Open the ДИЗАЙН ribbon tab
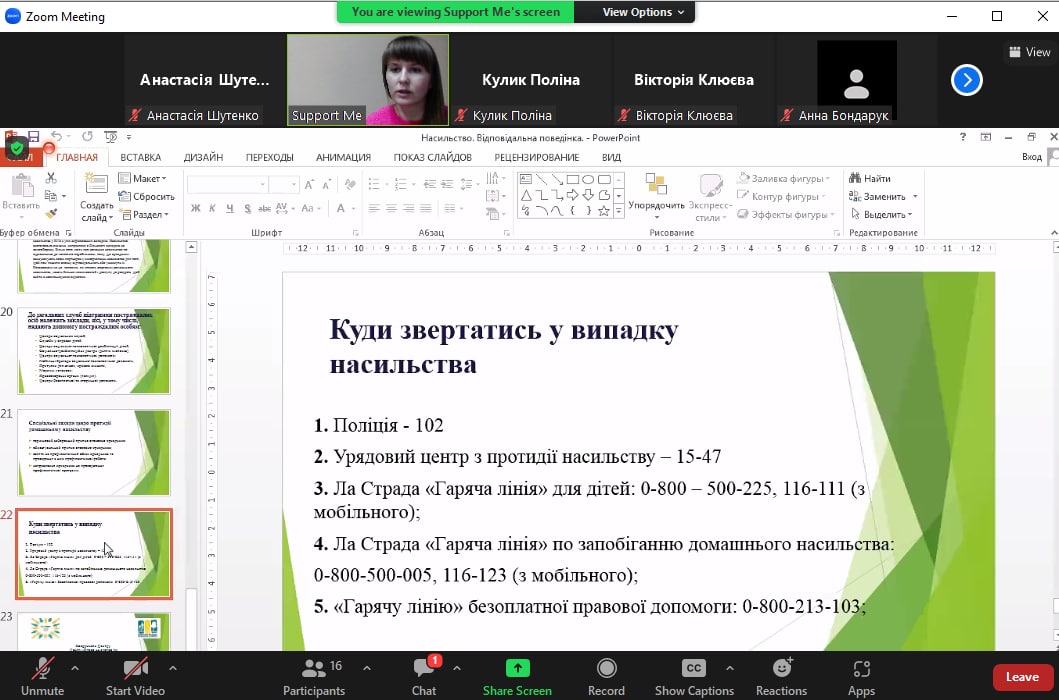The height and width of the screenshot is (700, 1059). pos(203,157)
